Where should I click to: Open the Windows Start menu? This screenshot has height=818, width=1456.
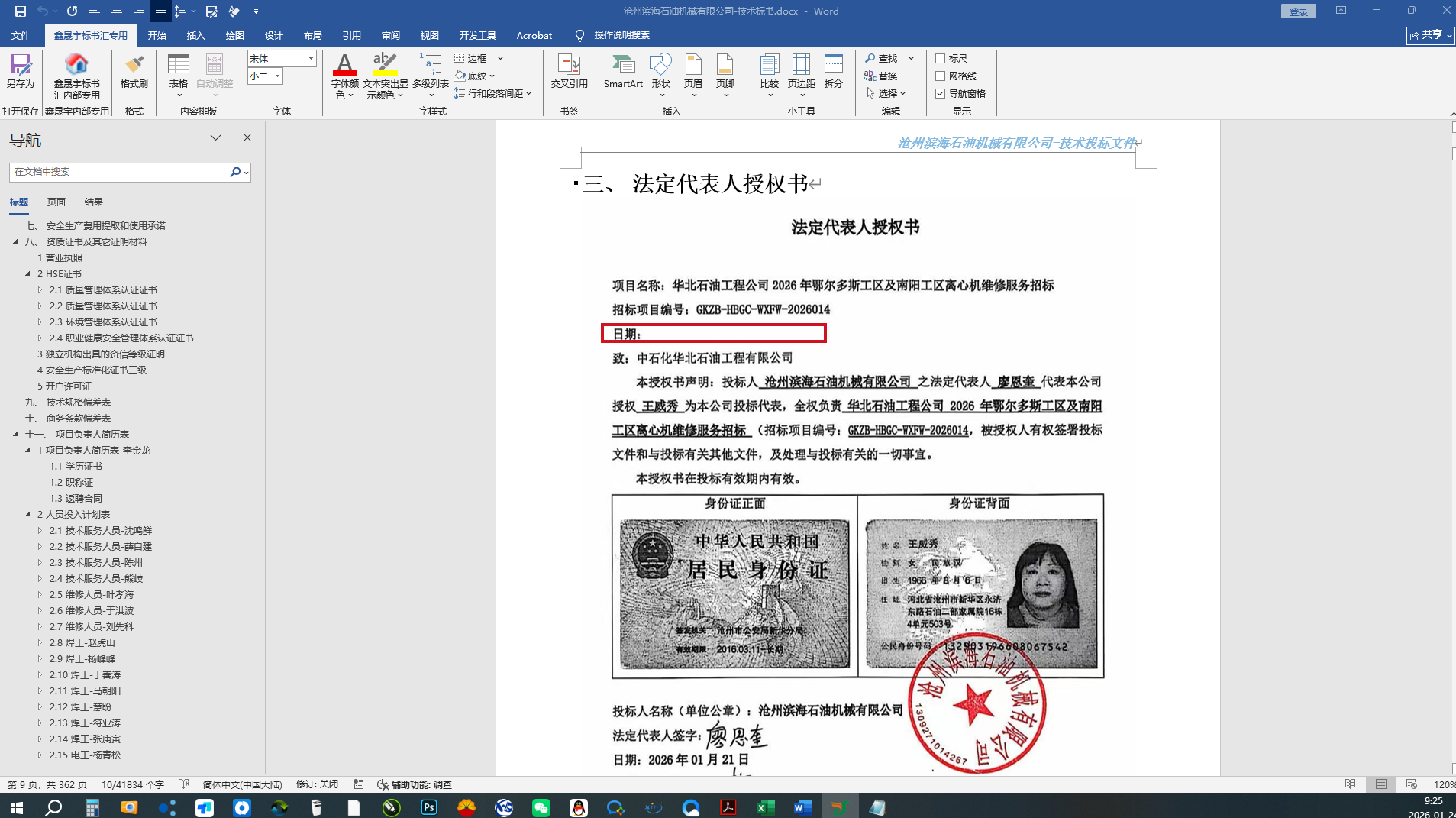tap(16, 807)
